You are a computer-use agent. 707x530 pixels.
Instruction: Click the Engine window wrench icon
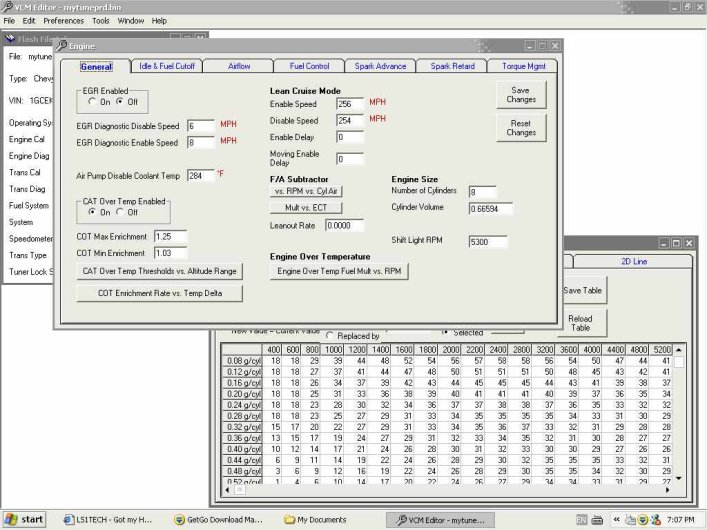[x=62, y=46]
